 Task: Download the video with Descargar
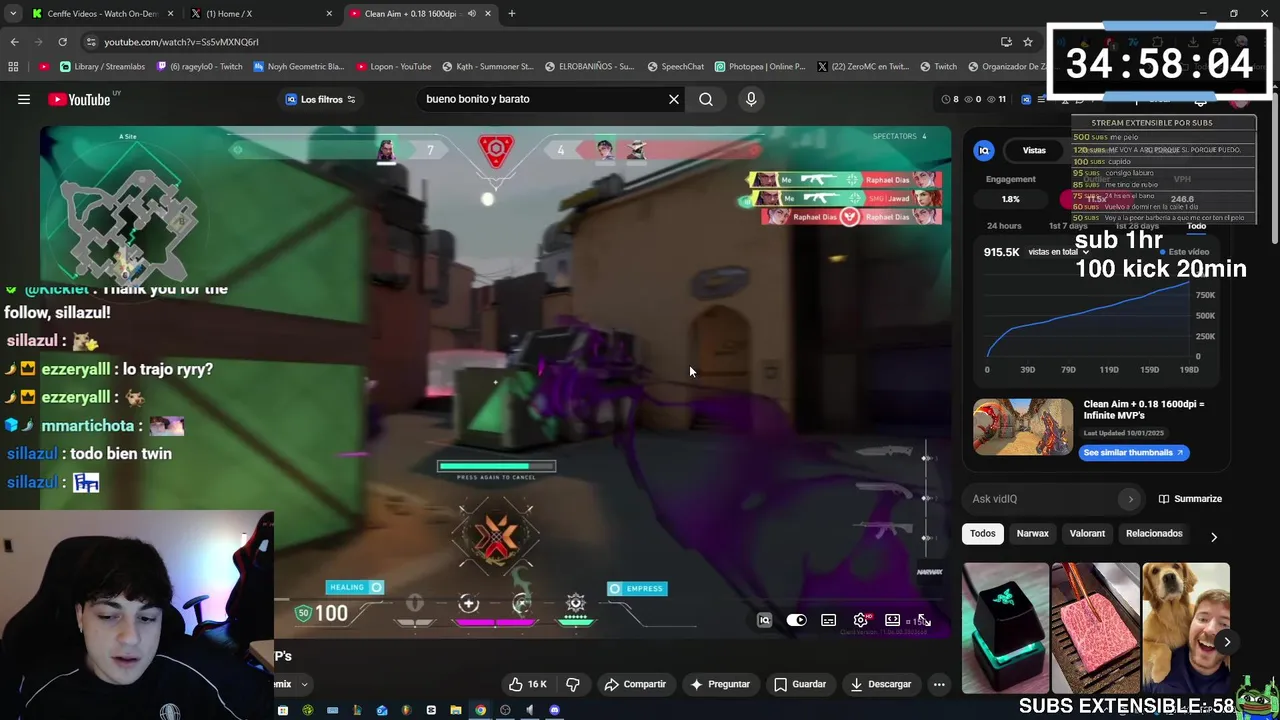click(881, 685)
